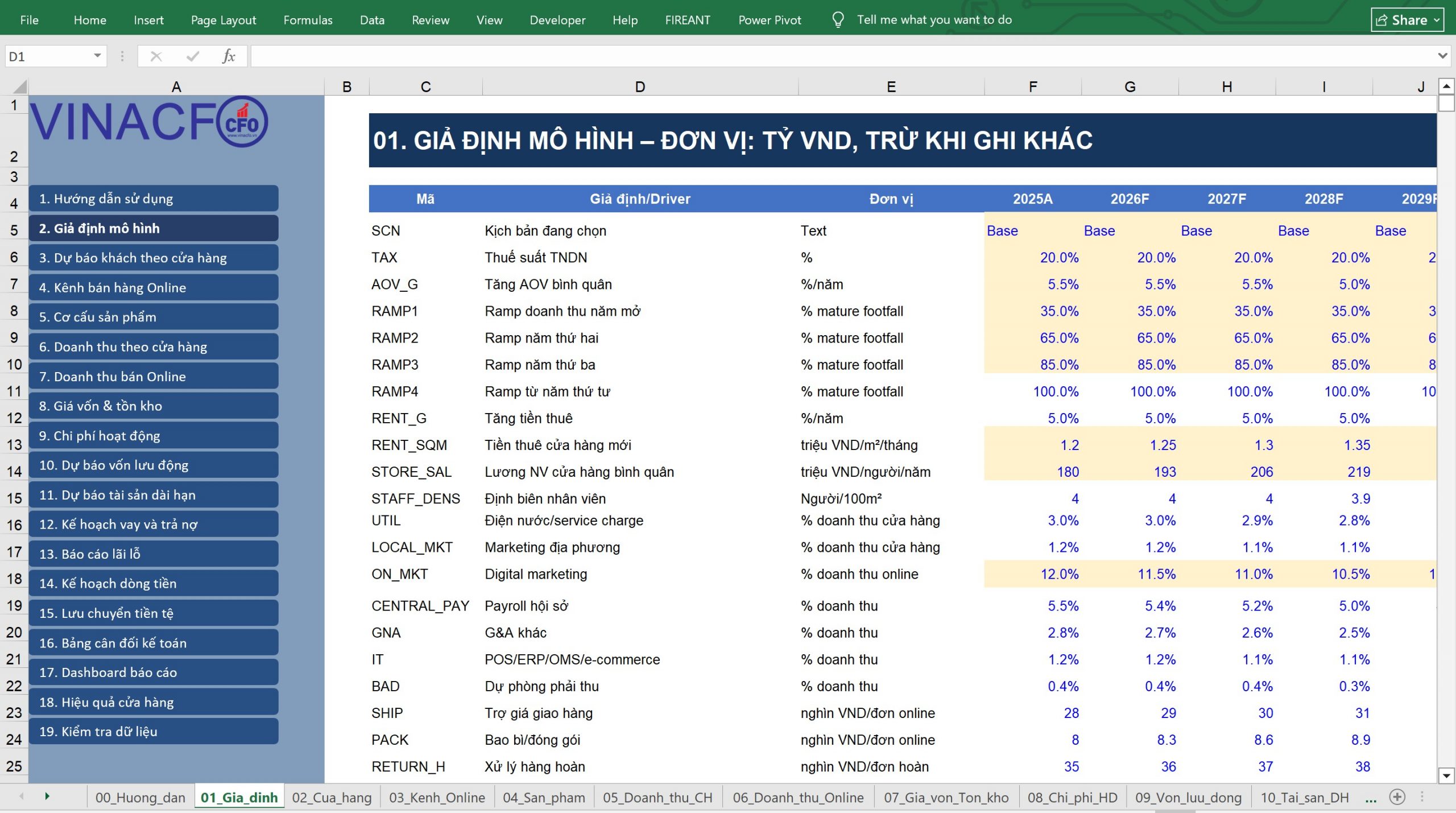Select the 2025A Base scenario cell
The height and width of the screenshot is (813, 1456).
click(1032, 230)
